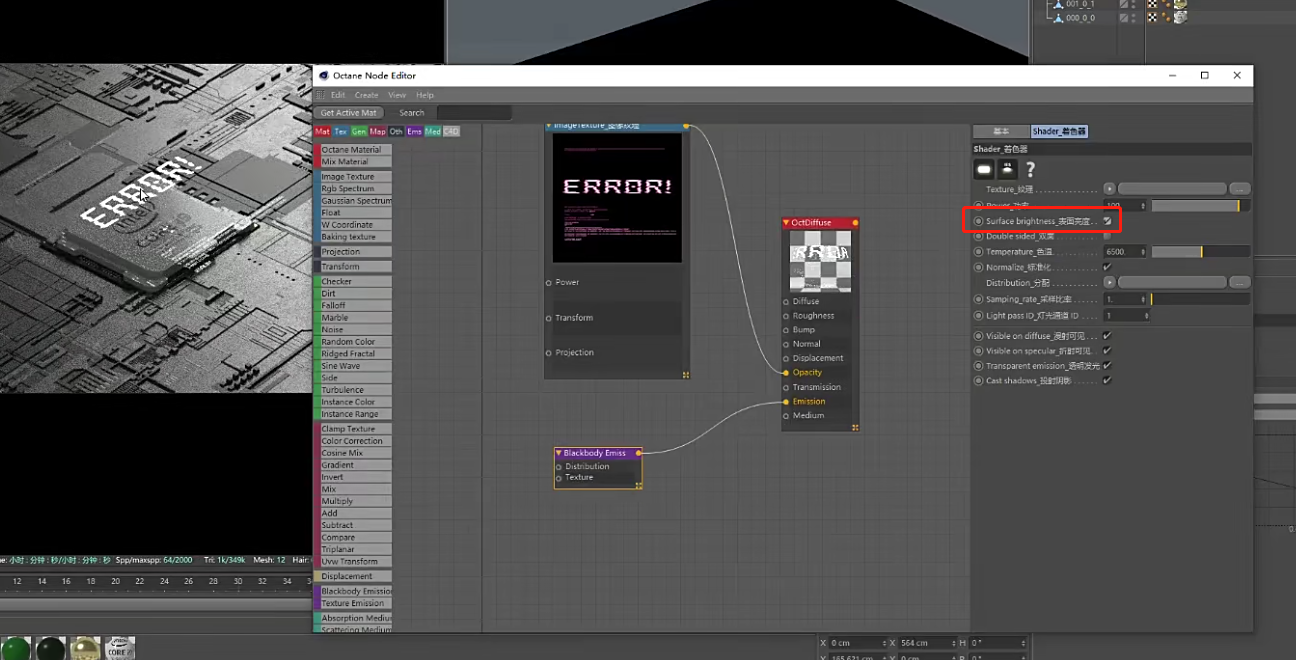Click the ImageTexture Transform input port
This screenshot has width=1296, height=660.
pos(549,318)
